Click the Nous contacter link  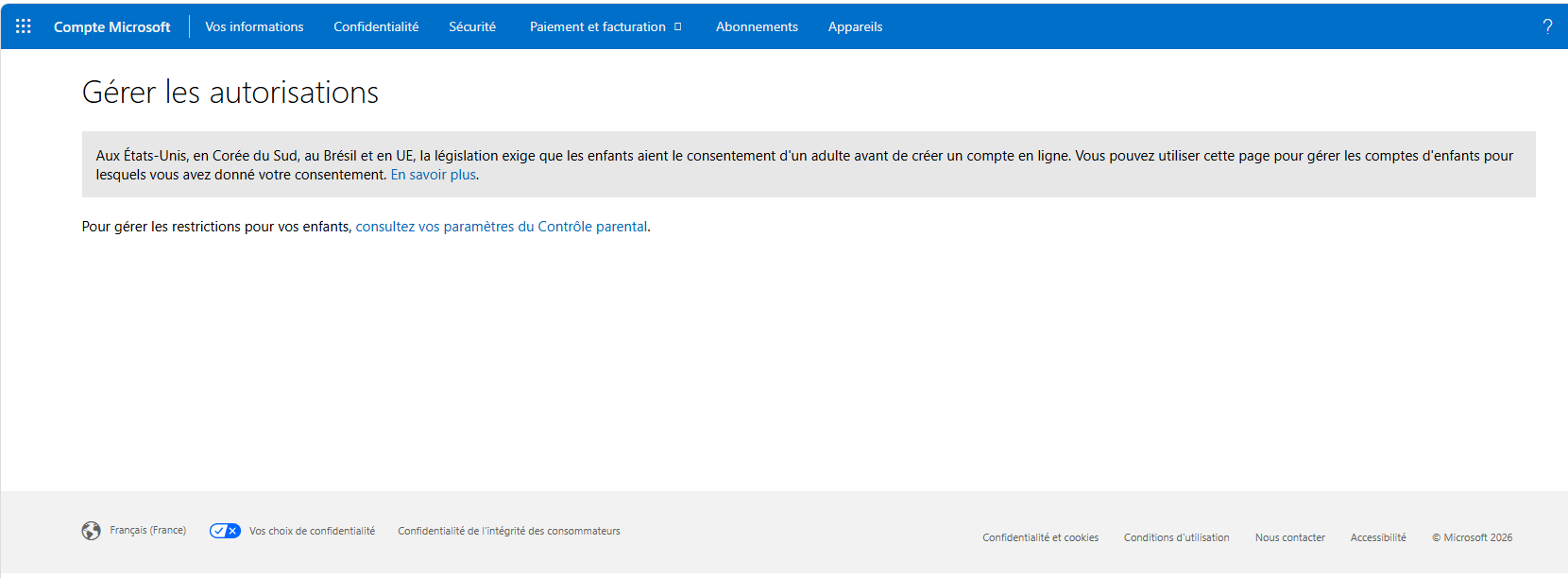(x=1289, y=537)
